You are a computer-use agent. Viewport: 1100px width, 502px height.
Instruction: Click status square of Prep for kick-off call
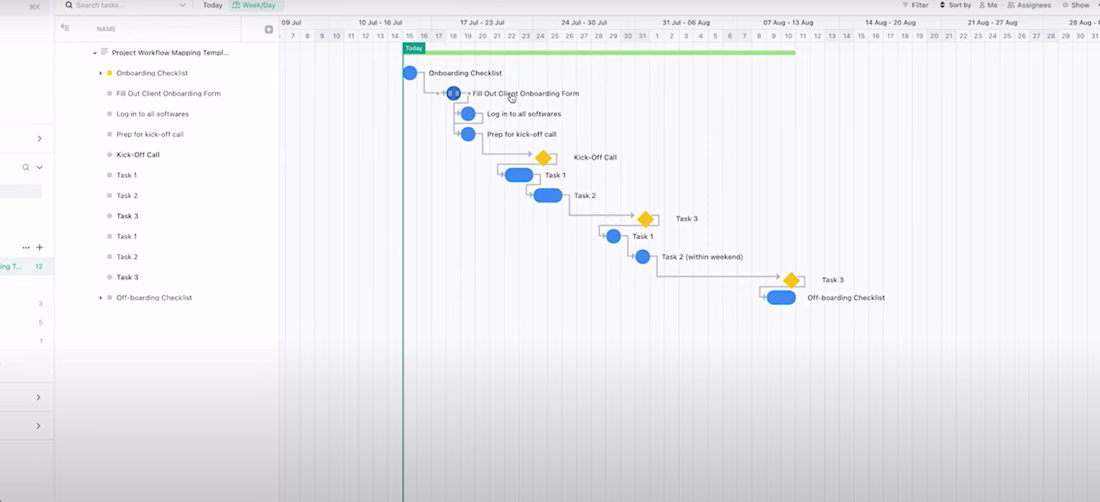pos(109,134)
